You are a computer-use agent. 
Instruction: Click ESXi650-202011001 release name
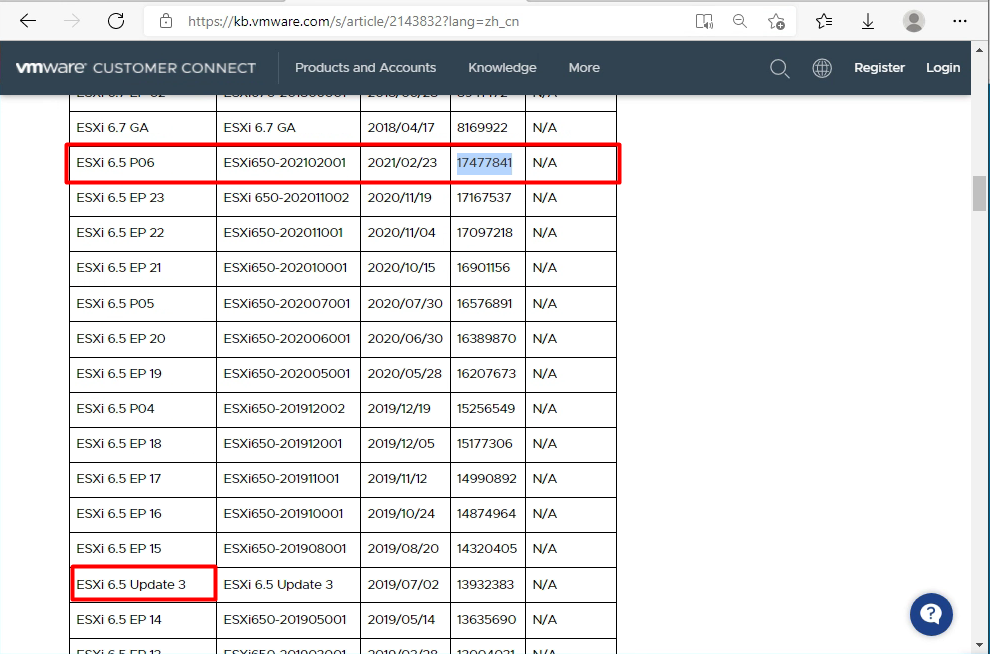point(283,232)
